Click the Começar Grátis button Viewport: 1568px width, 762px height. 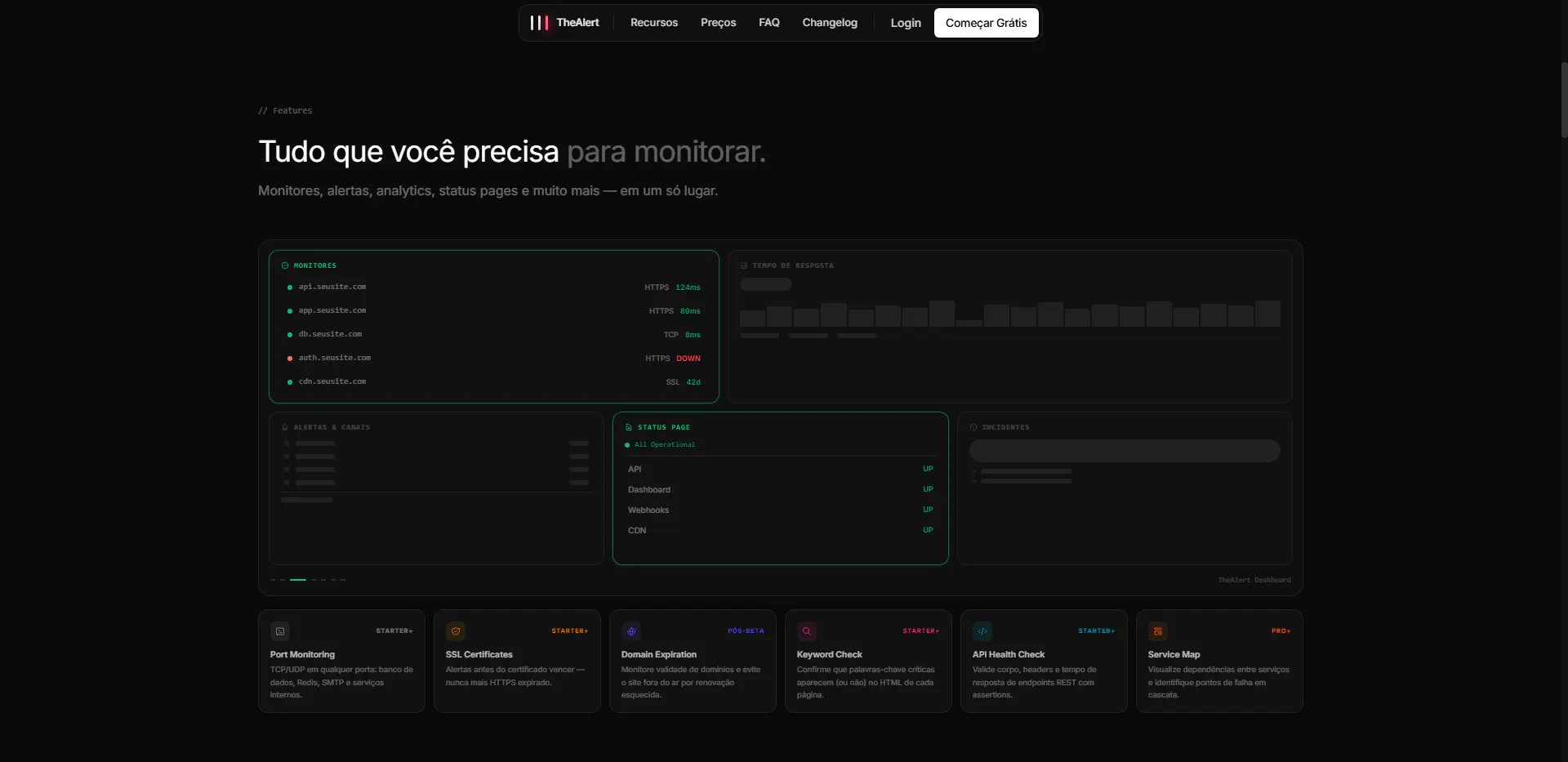[x=987, y=23]
